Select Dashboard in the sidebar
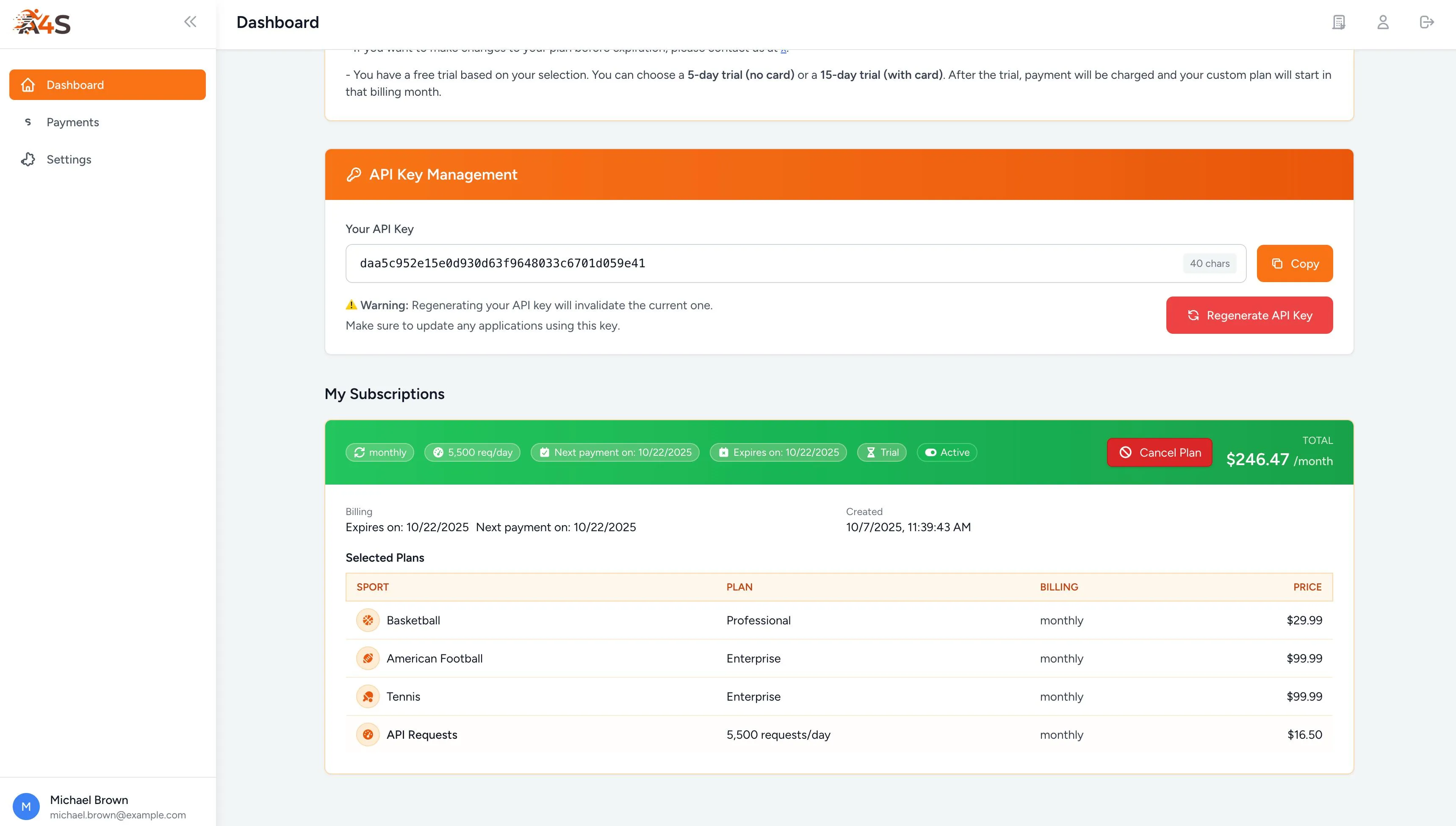 click(x=107, y=85)
